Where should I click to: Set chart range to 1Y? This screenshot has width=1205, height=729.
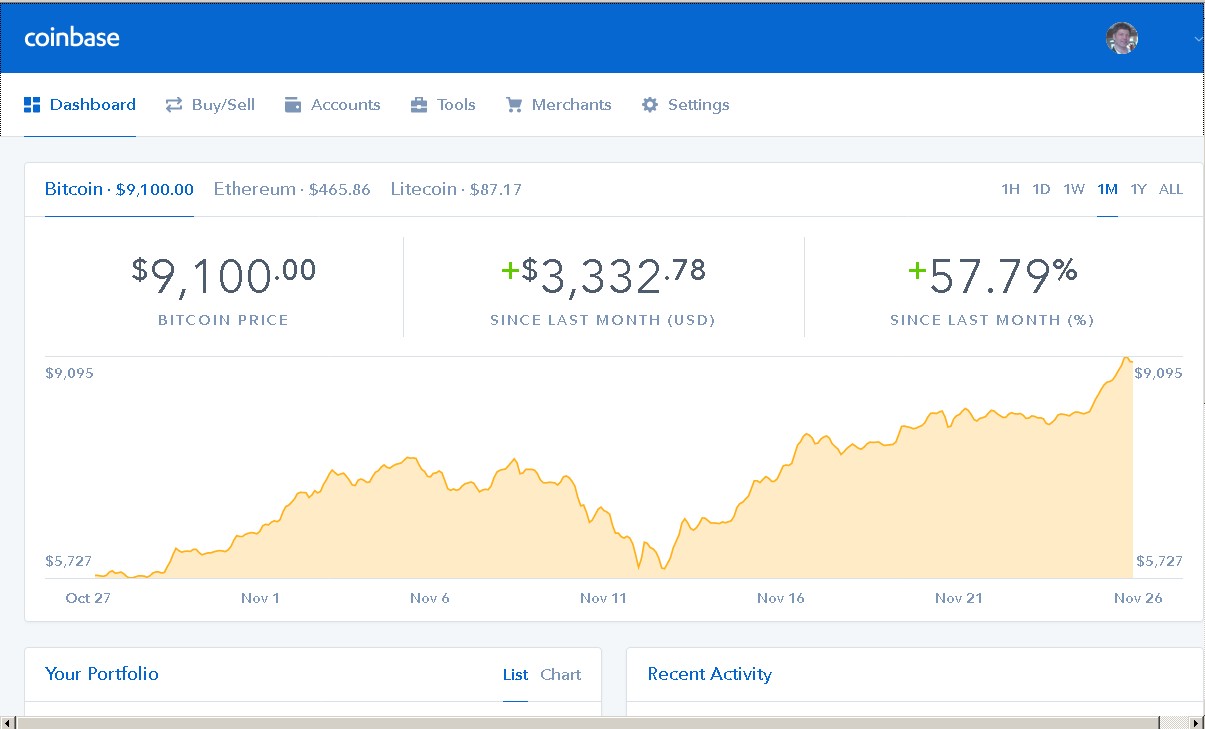tap(1138, 189)
